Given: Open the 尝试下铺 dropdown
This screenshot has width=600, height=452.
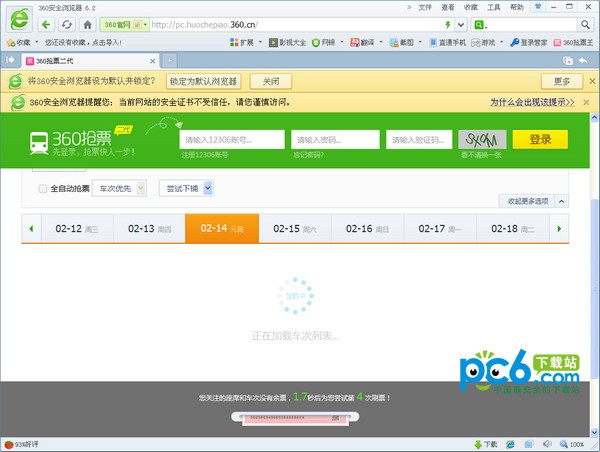Looking at the screenshot, I should tap(186, 188).
